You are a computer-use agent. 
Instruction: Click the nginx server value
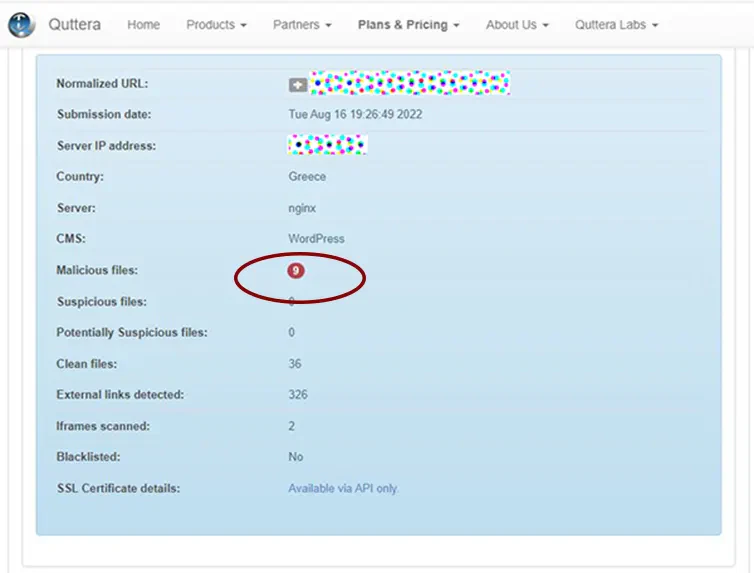tap(303, 208)
